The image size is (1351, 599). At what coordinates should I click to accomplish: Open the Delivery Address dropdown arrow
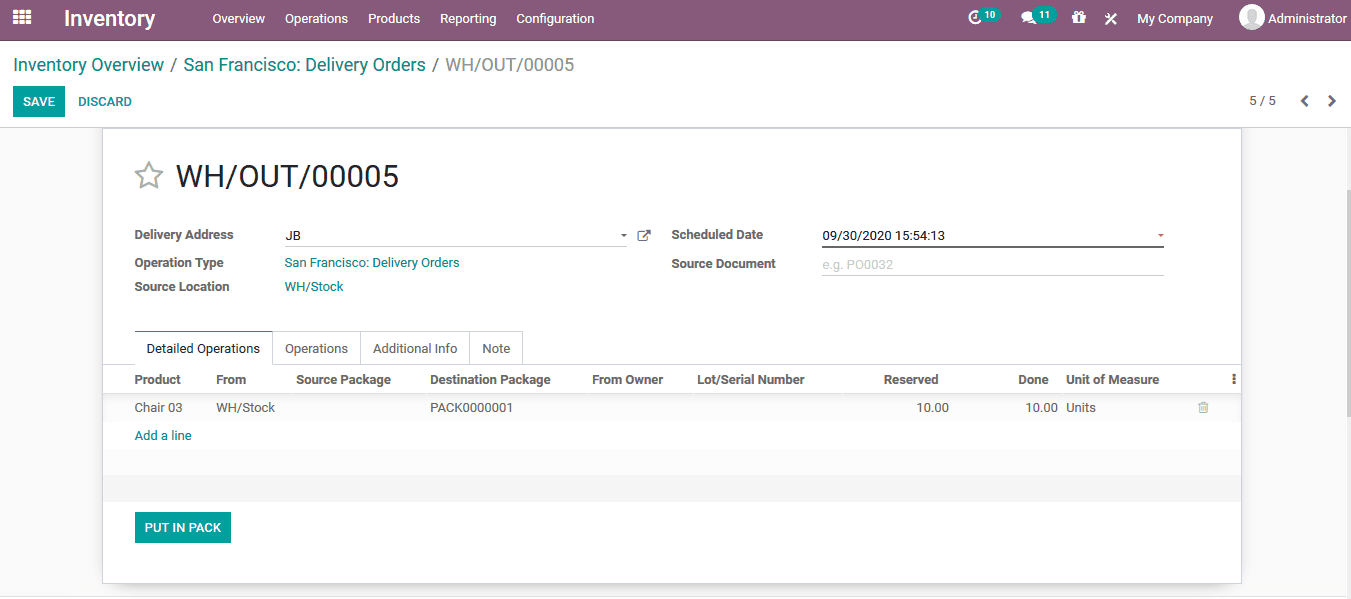coord(622,236)
